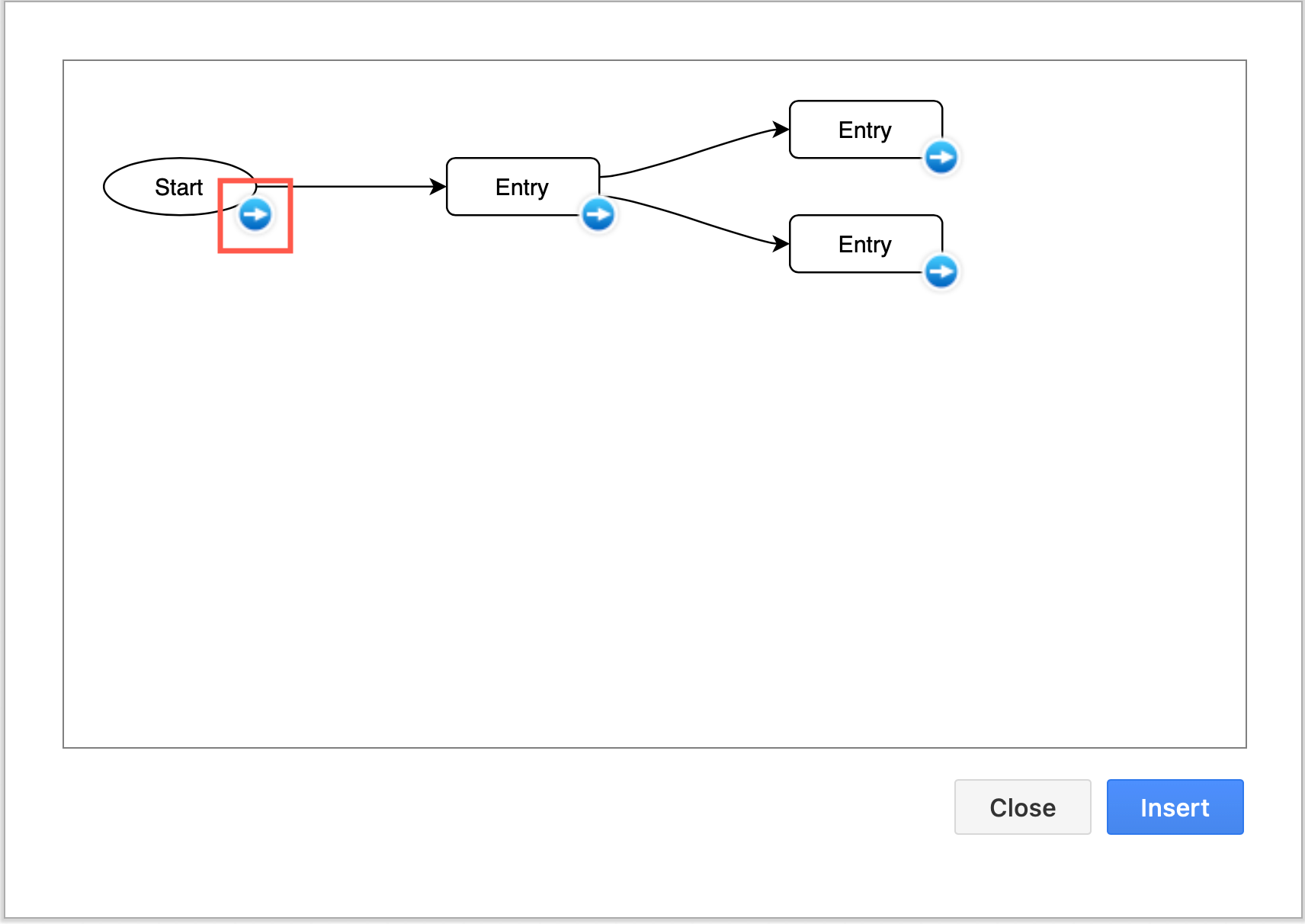Extend the tree via the top-right arrow icon
Screen dimensions: 1305x924
pos(941,156)
